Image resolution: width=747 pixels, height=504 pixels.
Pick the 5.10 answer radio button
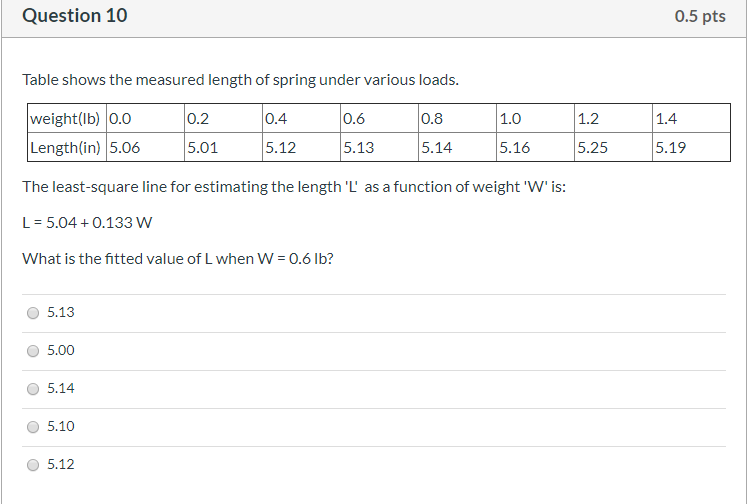tap(33, 427)
